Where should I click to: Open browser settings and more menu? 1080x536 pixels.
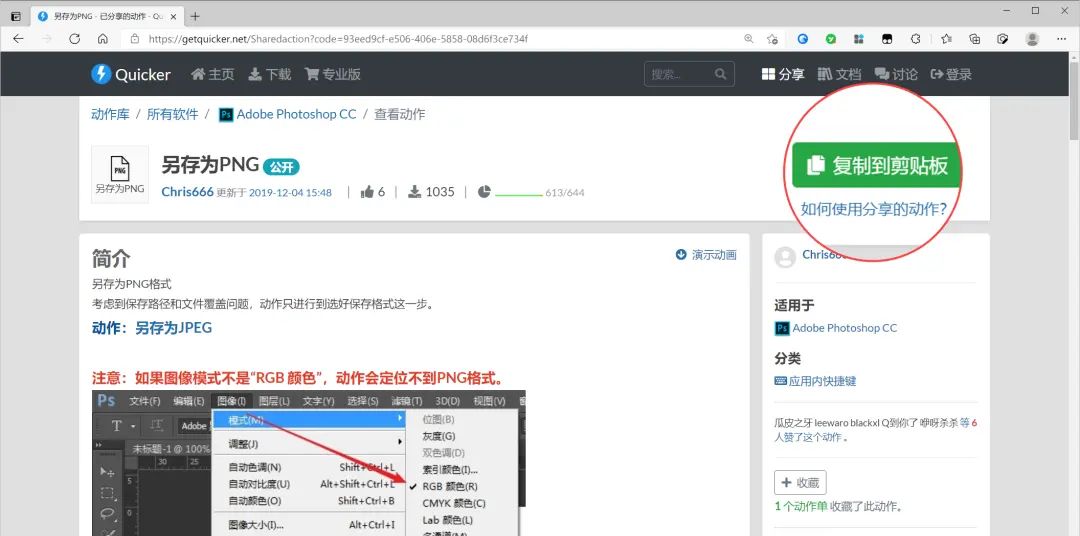1061,39
